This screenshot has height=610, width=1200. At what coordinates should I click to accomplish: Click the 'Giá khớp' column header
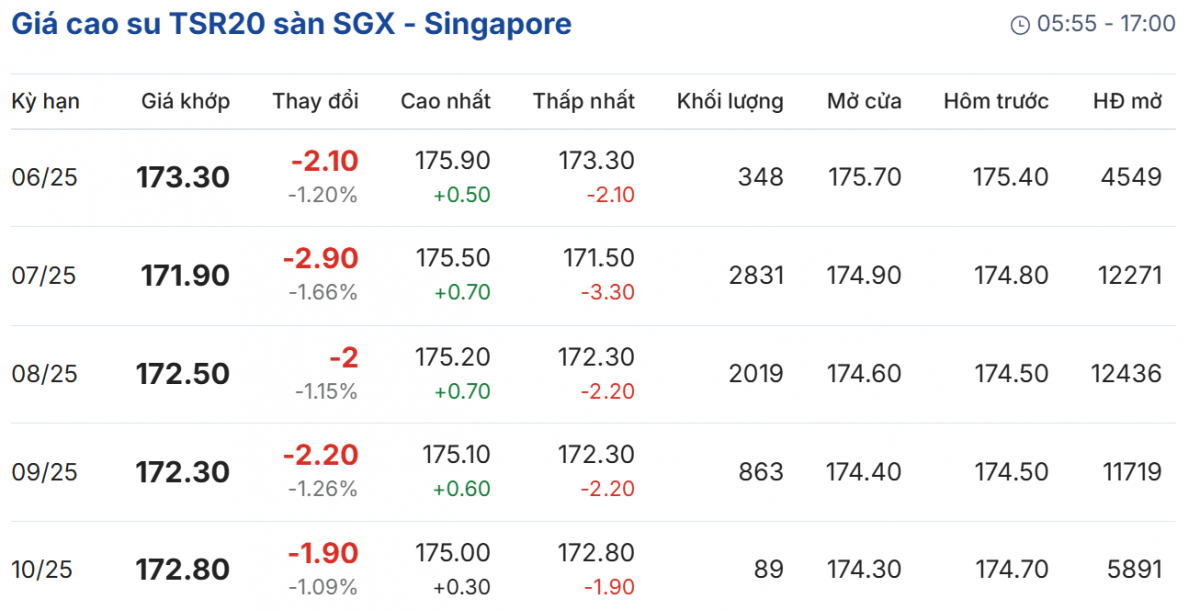[x=185, y=101]
